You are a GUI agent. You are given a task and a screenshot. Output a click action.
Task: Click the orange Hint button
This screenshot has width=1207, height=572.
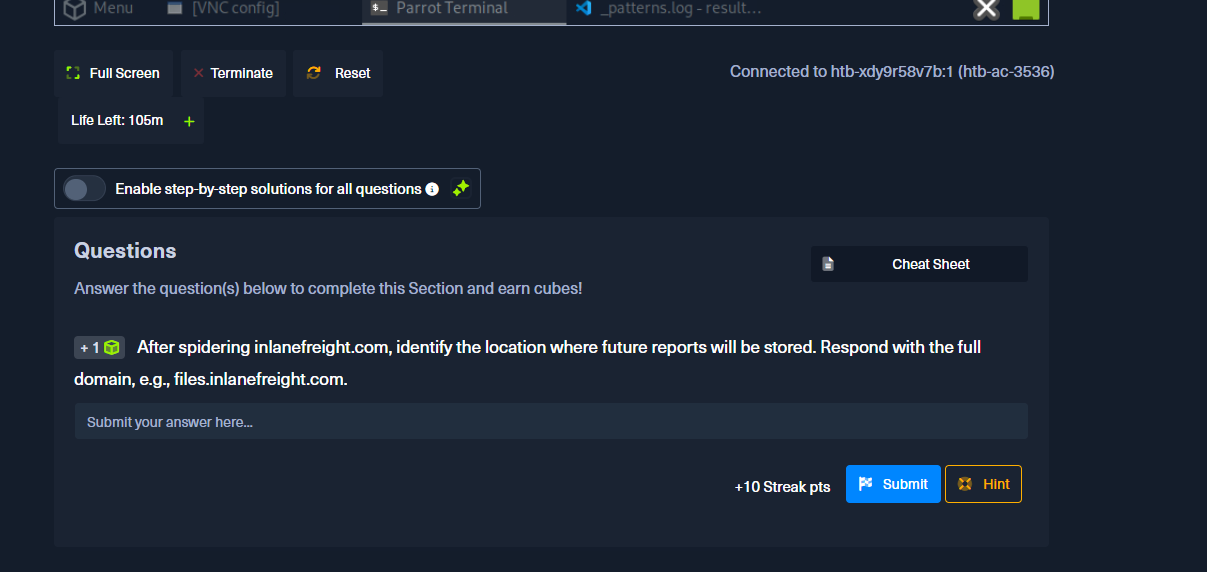pyautogui.click(x=983, y=484)
